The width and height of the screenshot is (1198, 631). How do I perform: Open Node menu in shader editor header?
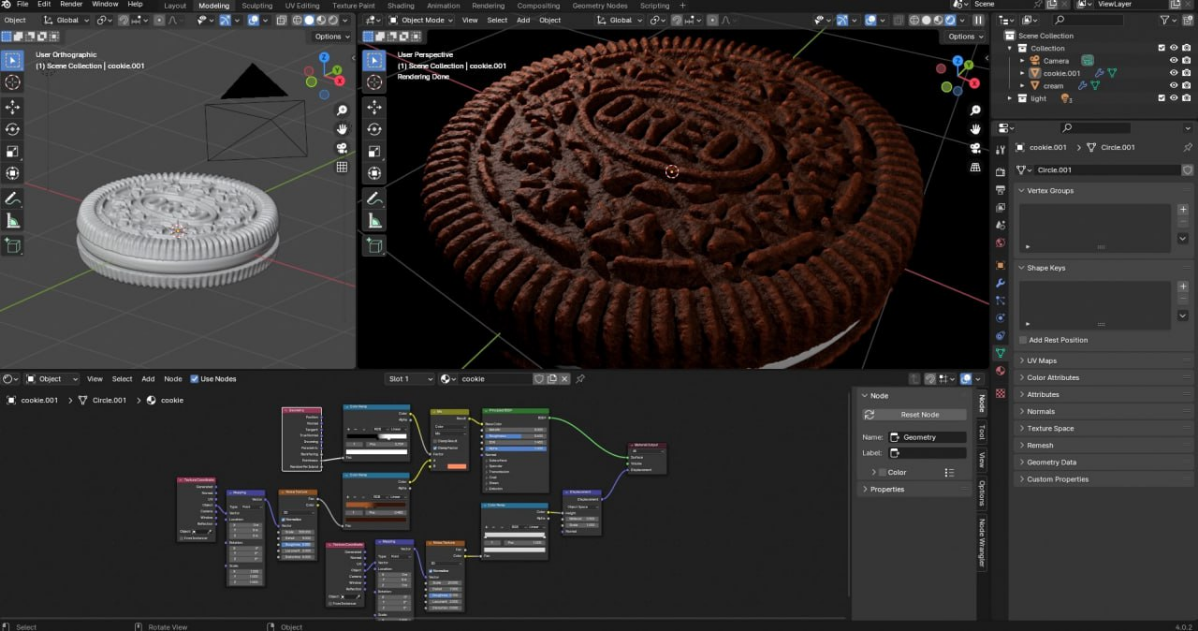(173, 379)
